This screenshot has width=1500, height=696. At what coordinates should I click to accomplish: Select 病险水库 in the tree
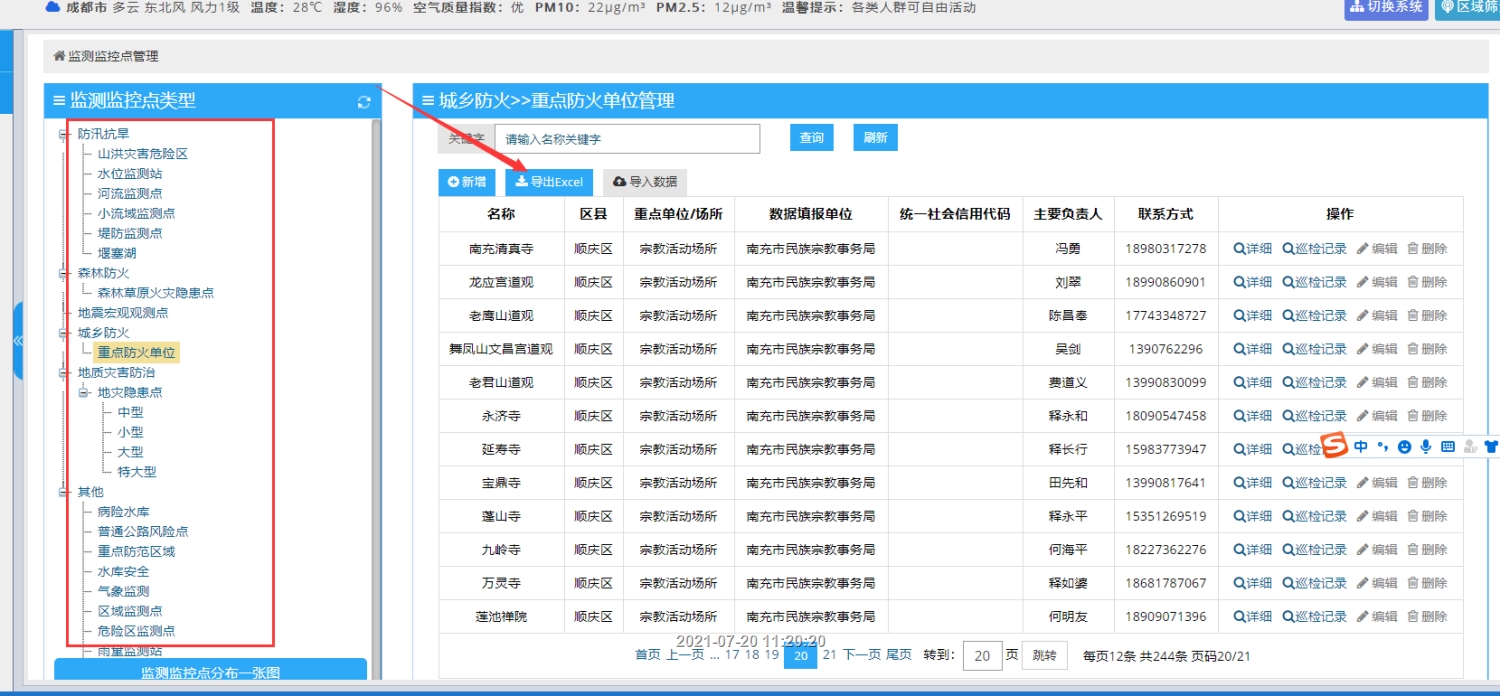(123, 512)
